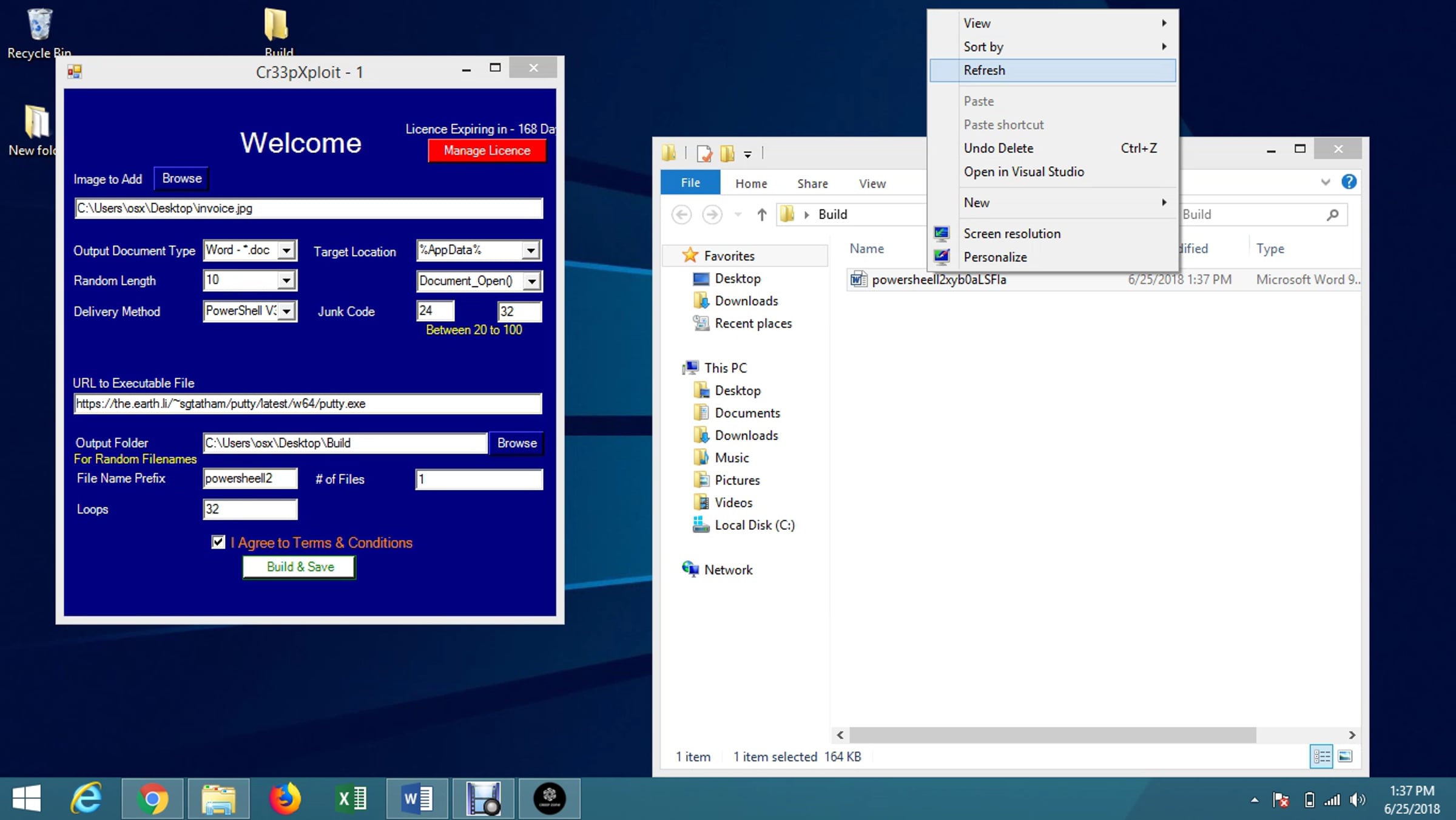
Task: Switch Explorer to large icons view toggle
Action: tap(1345, 756)
